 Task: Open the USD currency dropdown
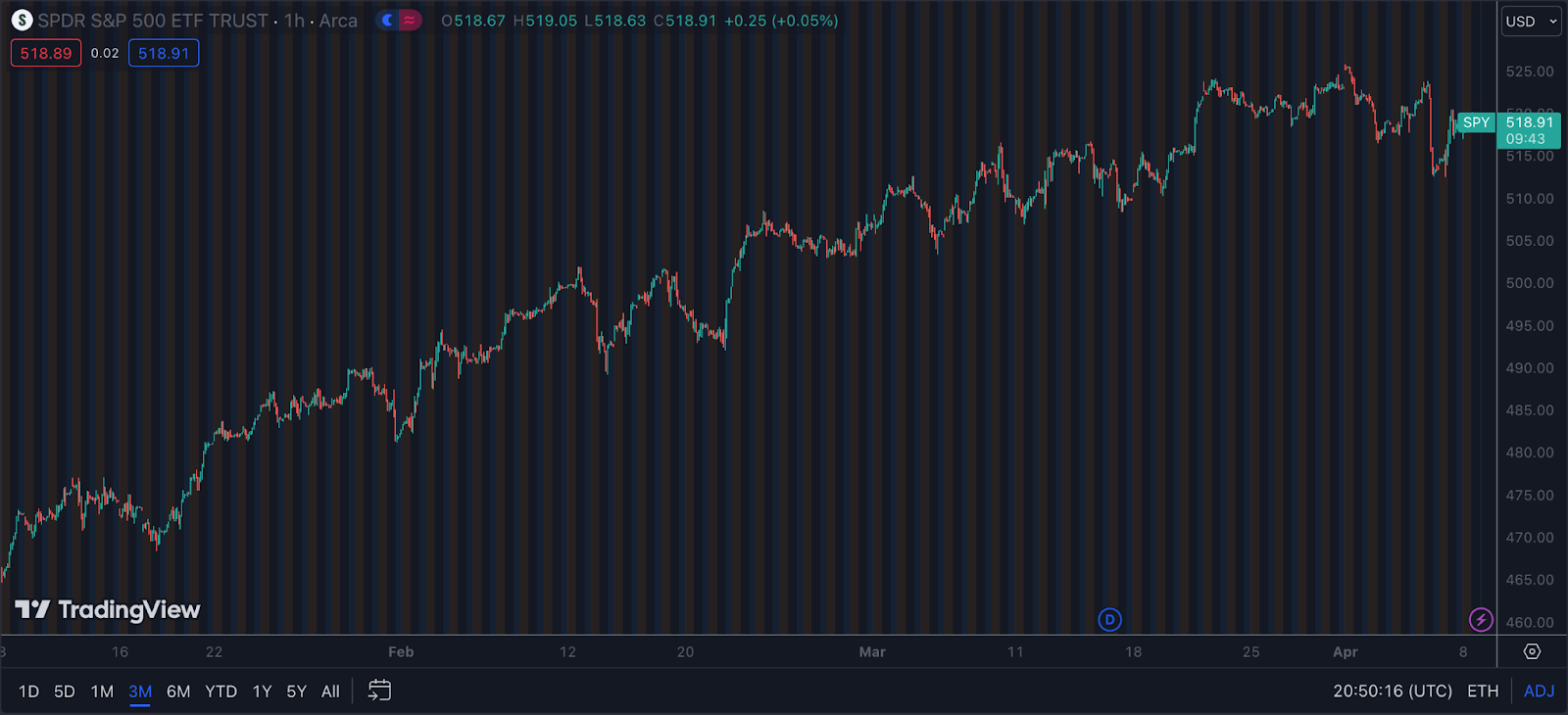[1531, 21]
